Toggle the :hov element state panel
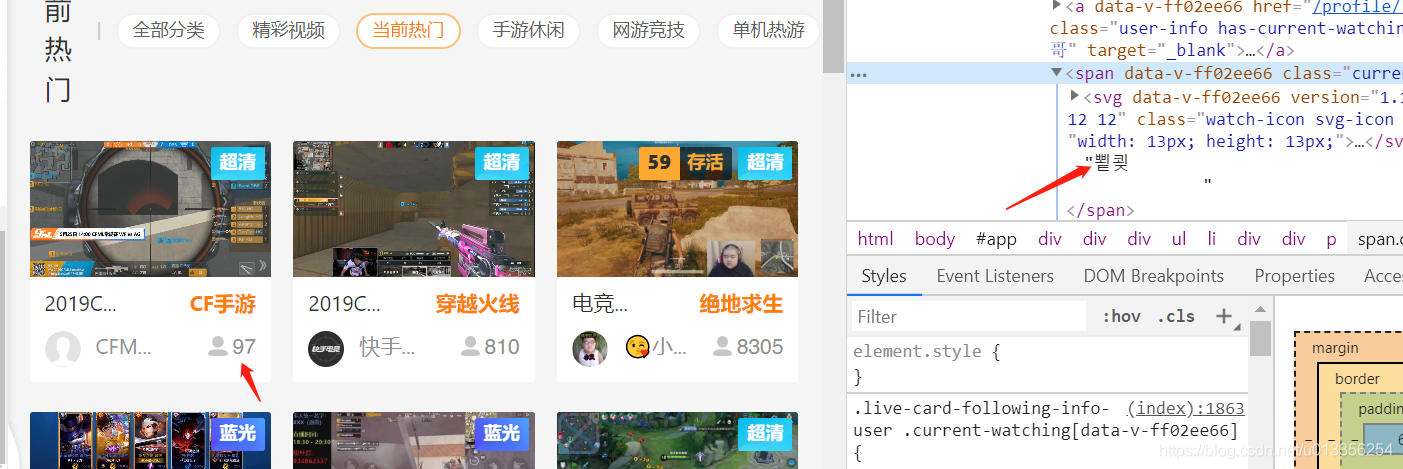 click(1121, 316)
